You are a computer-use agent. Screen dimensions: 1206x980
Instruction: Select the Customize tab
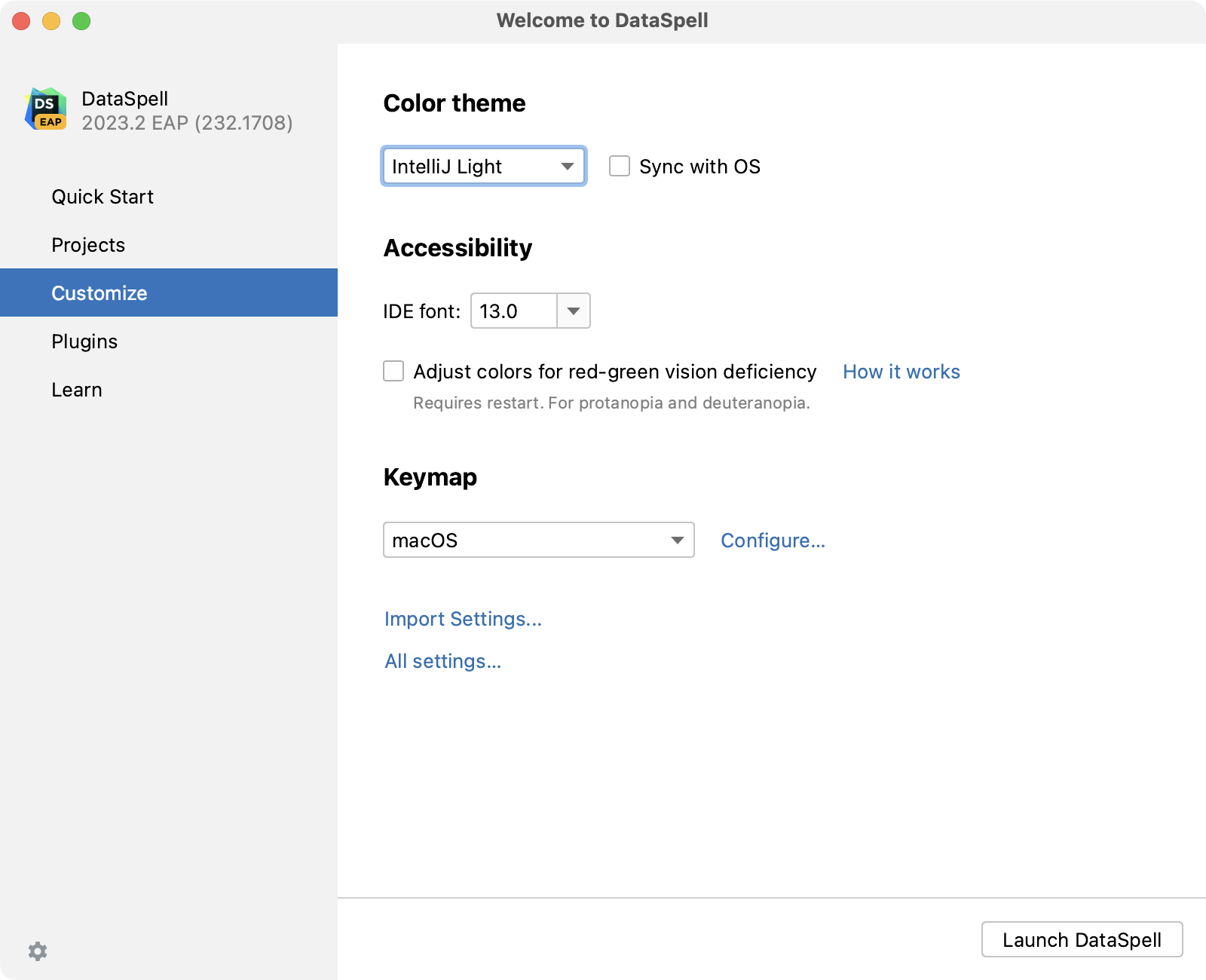click(169, 292)
